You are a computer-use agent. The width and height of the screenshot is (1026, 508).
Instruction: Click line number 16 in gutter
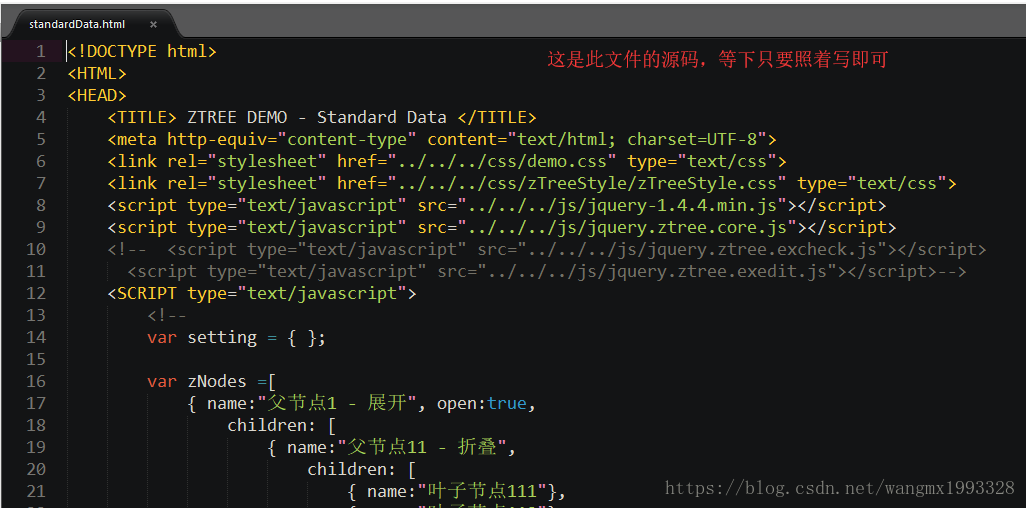click(x=36, y=382)
